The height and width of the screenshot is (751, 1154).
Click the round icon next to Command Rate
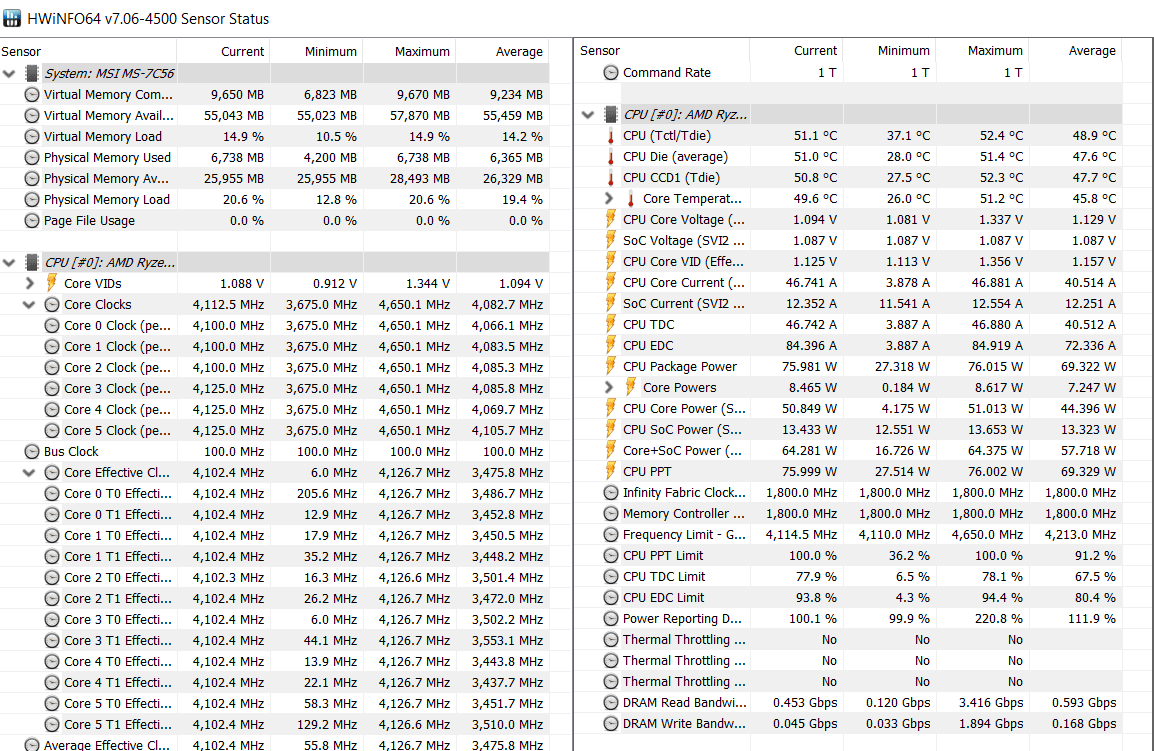[x=611, y=73]
